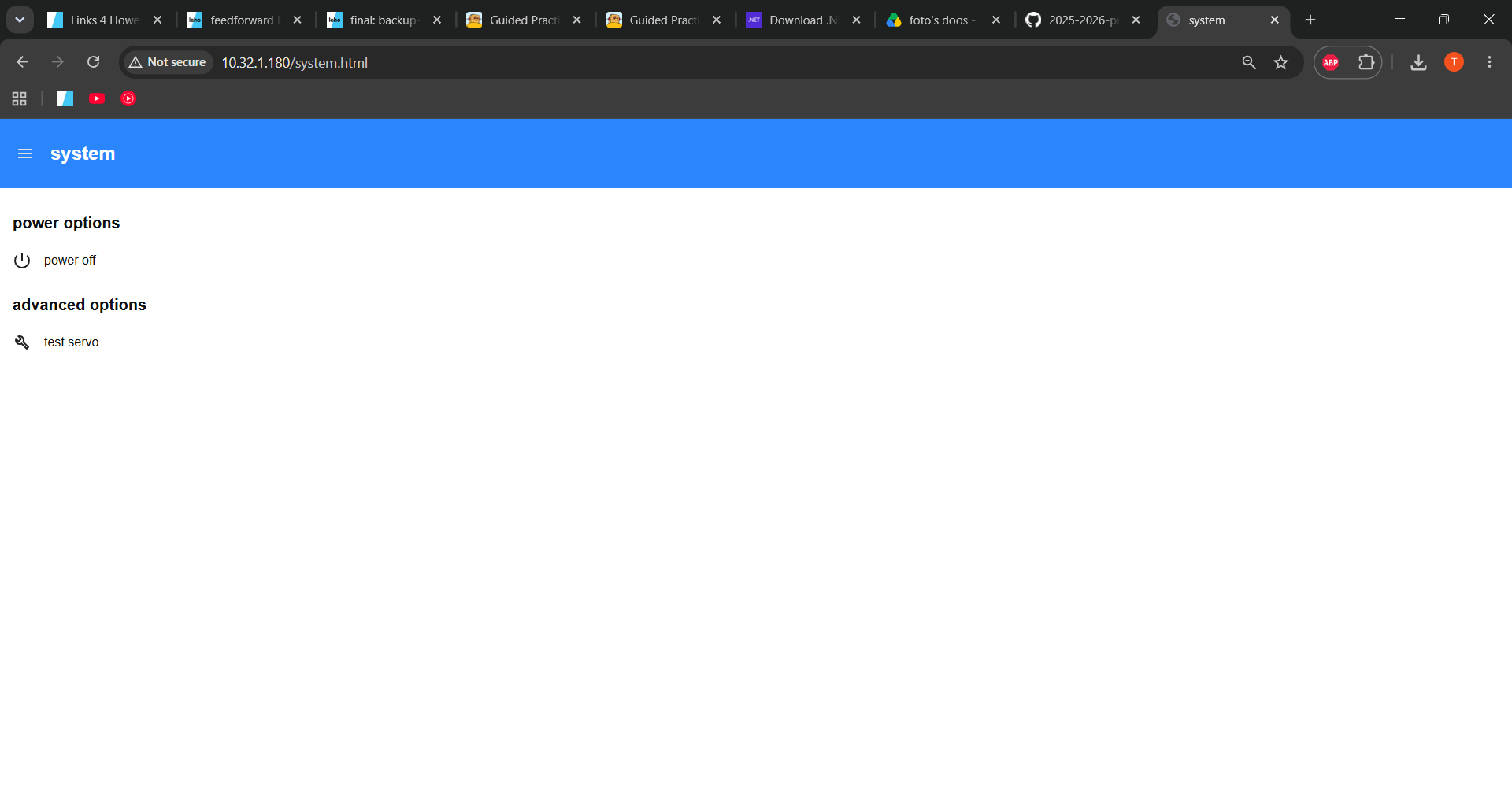Screen dimensions: 1512x803
Task: Open the Downloads tray icon
Action: [1418, 62]
